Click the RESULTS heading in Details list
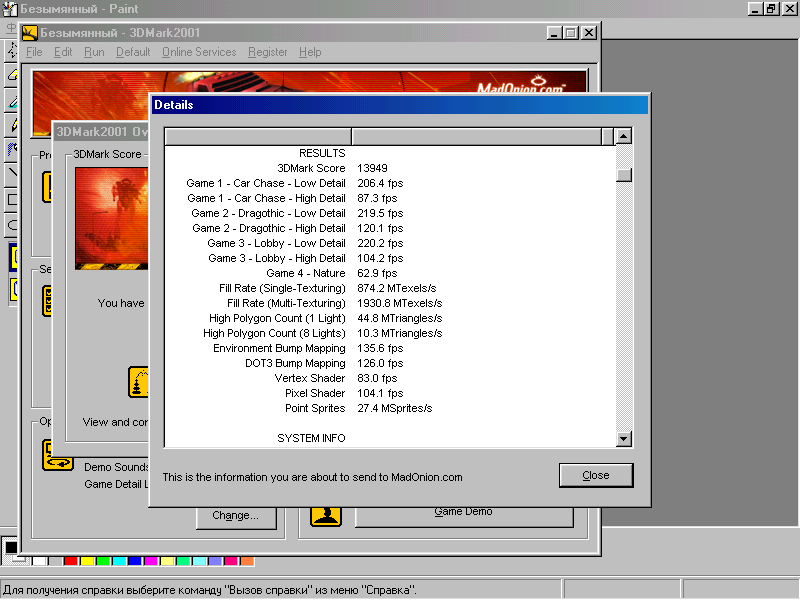The width and height of the screenshot is (800, 600). point(322,153)
